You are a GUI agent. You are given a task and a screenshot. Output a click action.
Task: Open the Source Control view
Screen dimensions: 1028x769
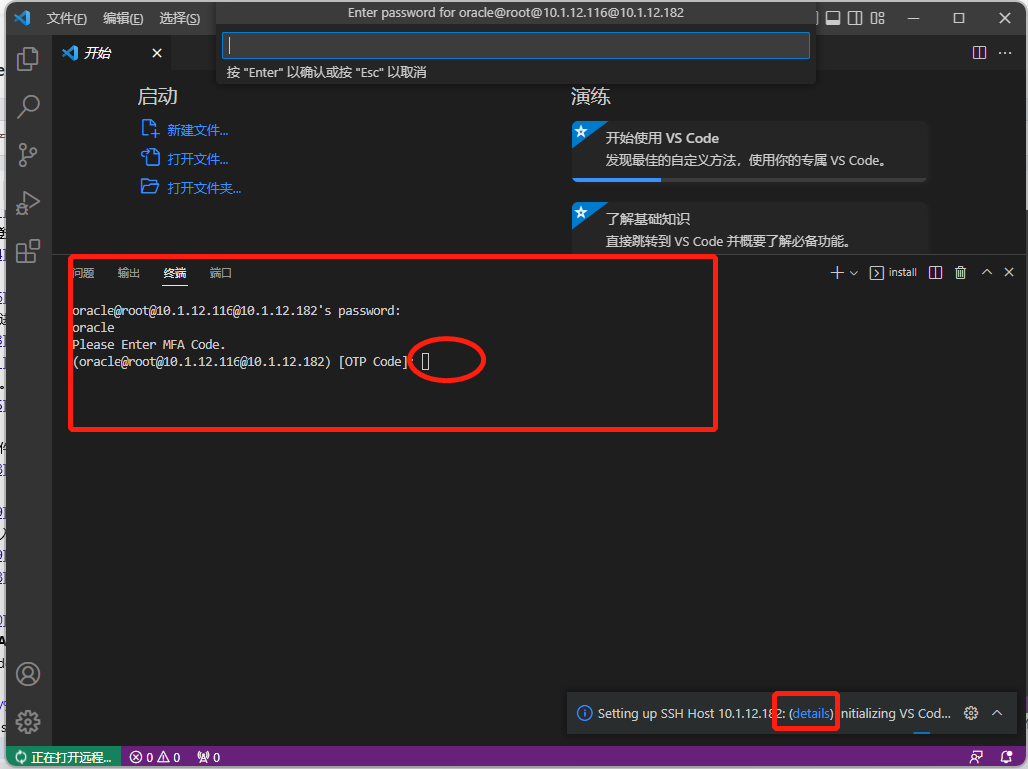pyautogui.click(x=27, y=155)
